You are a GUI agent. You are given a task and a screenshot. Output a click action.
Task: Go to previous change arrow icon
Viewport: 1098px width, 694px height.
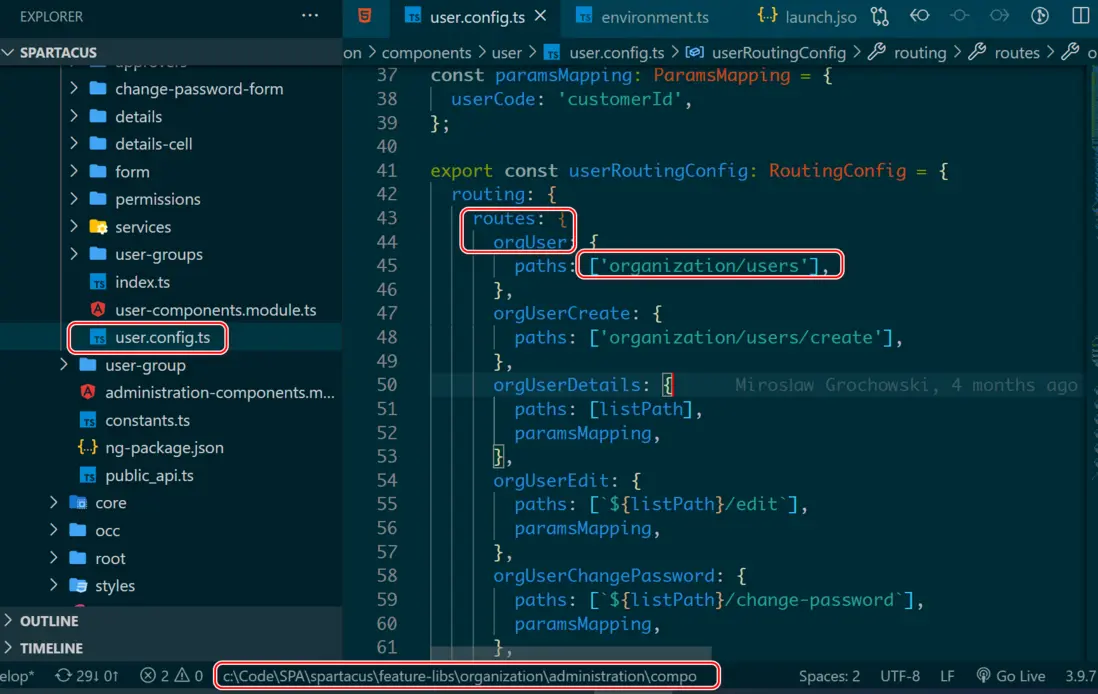(x=919, y=16)
